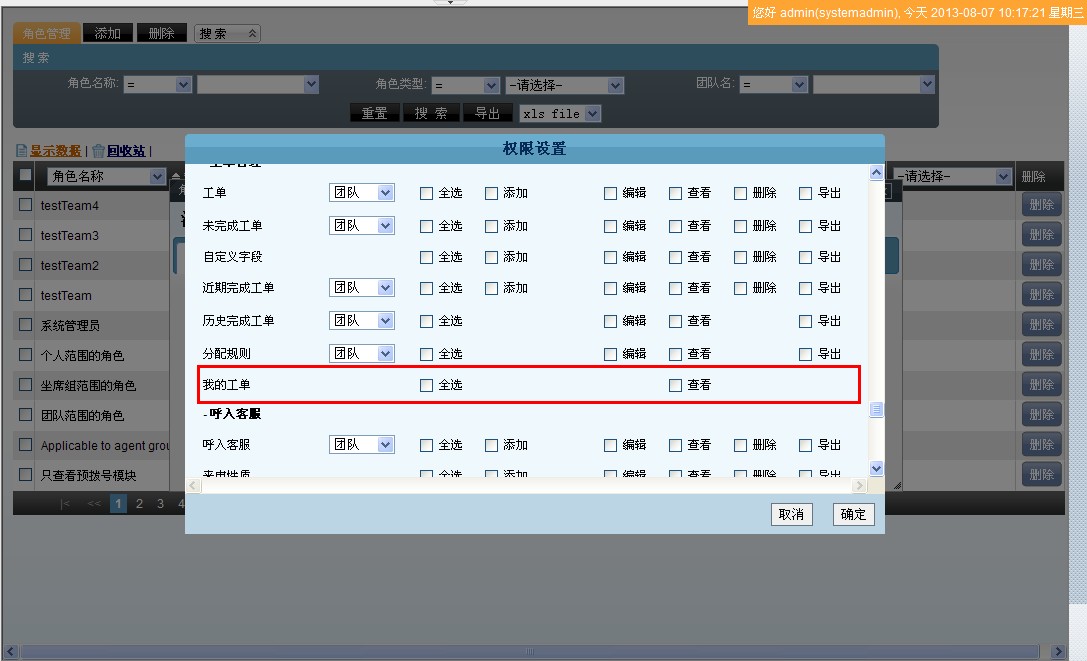Click the horizontal scrollbar left arrow in dialog
This screenshot has height=661, width=1087.
pos(195,485)
